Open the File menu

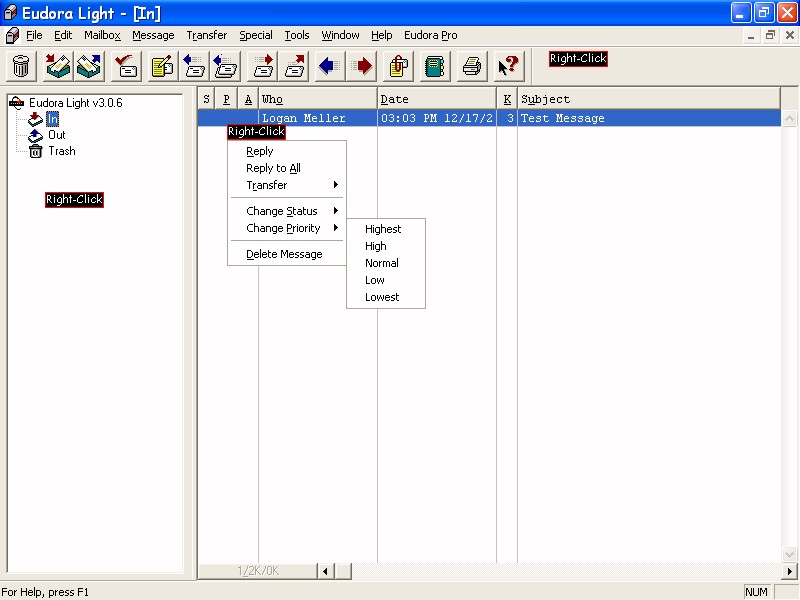(x=34, y=35)
